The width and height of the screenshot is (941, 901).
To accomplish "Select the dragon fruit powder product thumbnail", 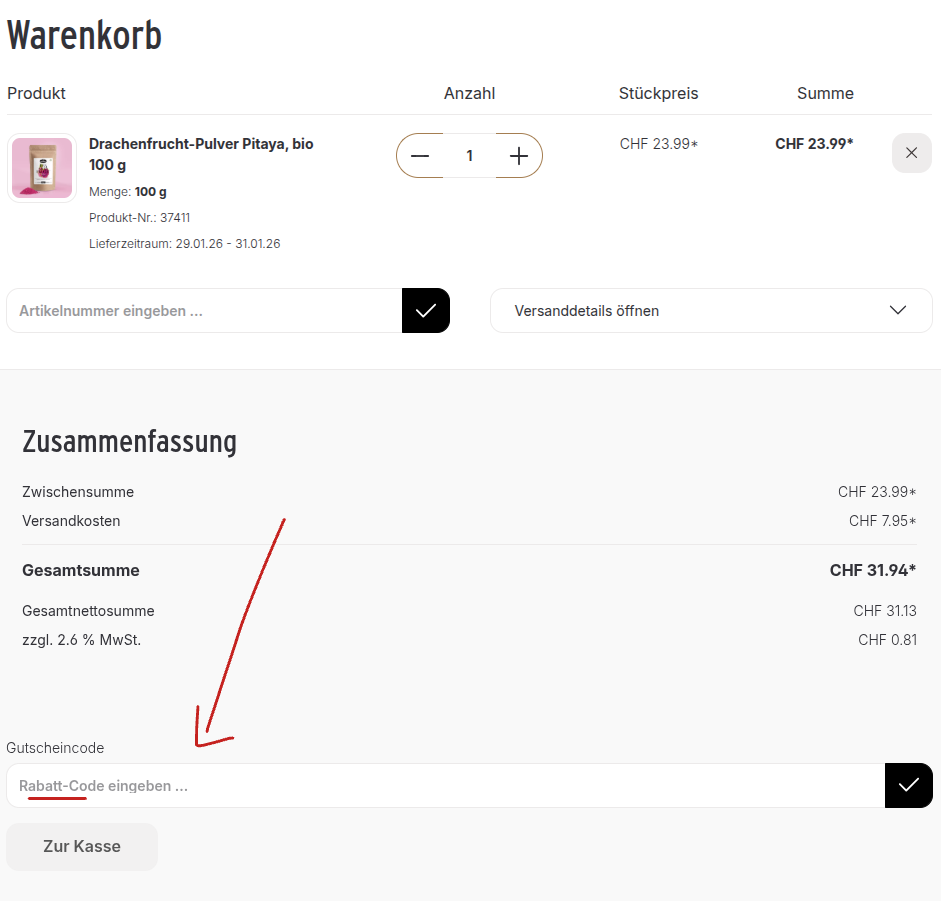I will (x=41, y=167).
